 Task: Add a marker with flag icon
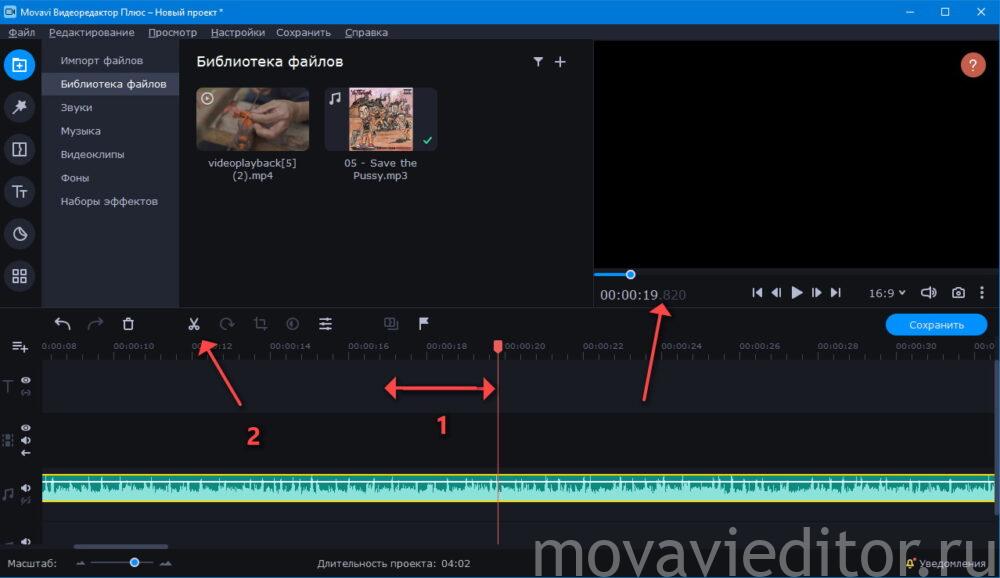(423, 324)
